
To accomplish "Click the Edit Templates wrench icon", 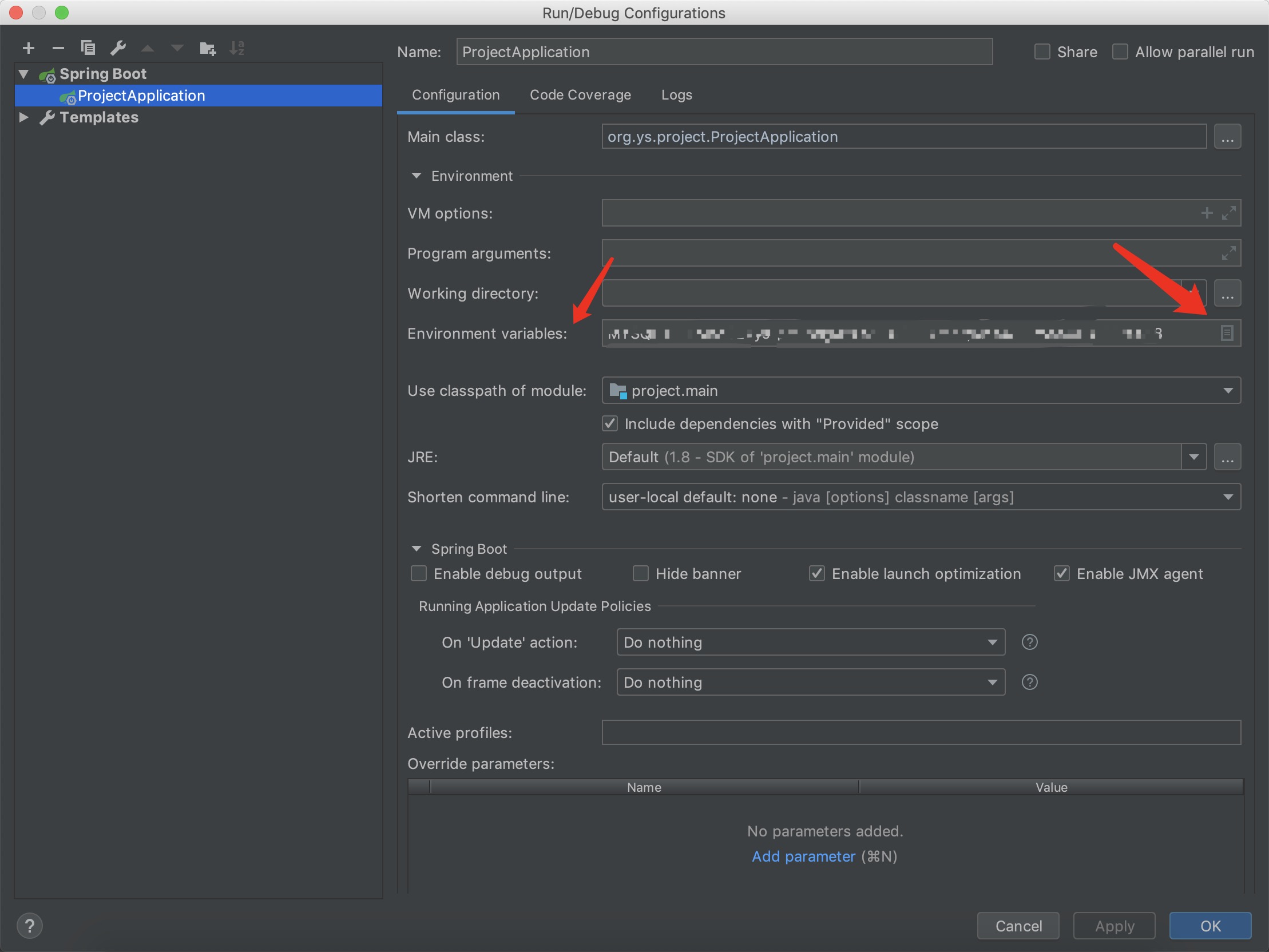I will click(x=118, y=47).
